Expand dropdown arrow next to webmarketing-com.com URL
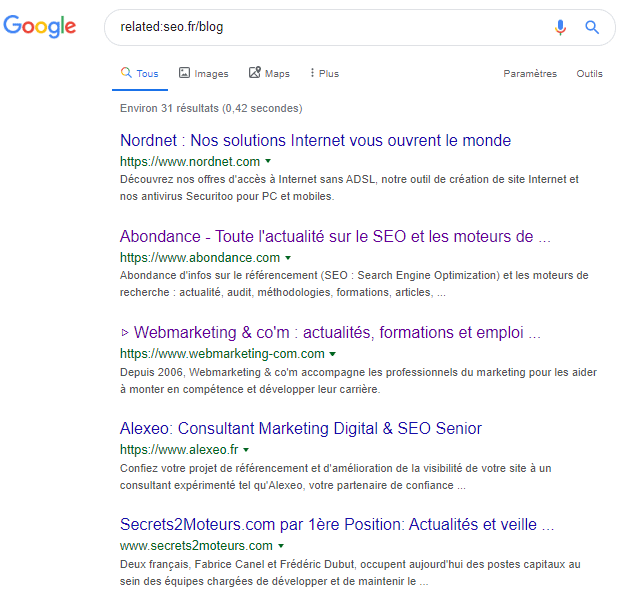 tap(333, 354)
